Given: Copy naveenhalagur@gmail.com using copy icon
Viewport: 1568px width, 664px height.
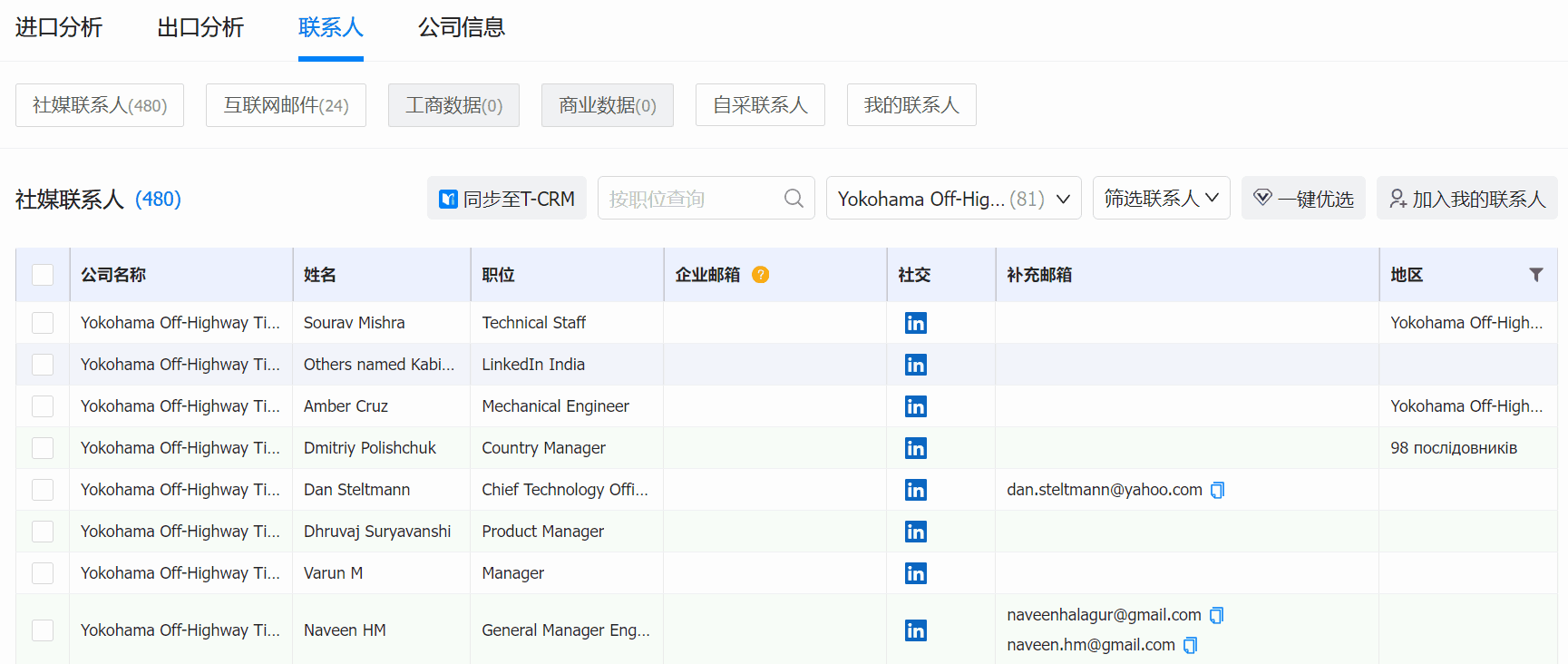Looking at the screenshot, I should click(1217, 615).
